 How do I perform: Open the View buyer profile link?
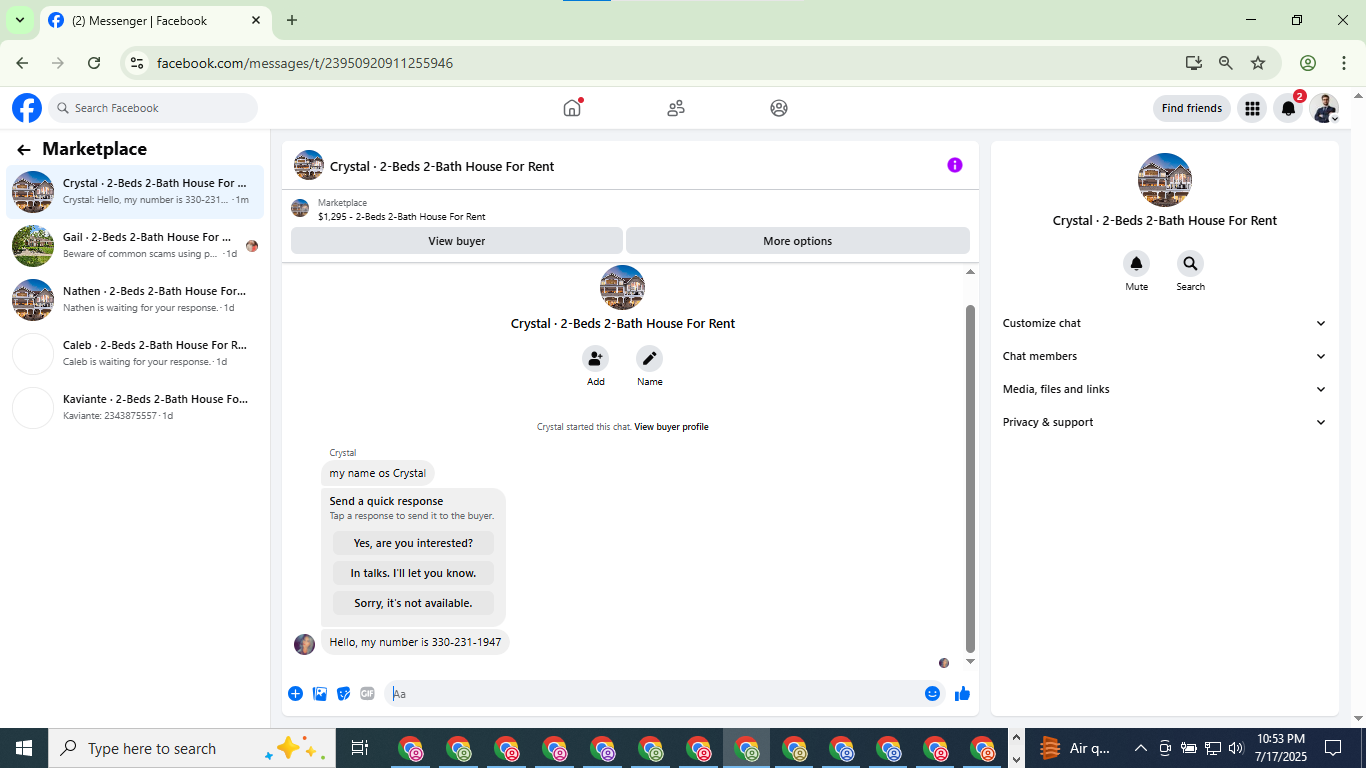tap(671, 427)
